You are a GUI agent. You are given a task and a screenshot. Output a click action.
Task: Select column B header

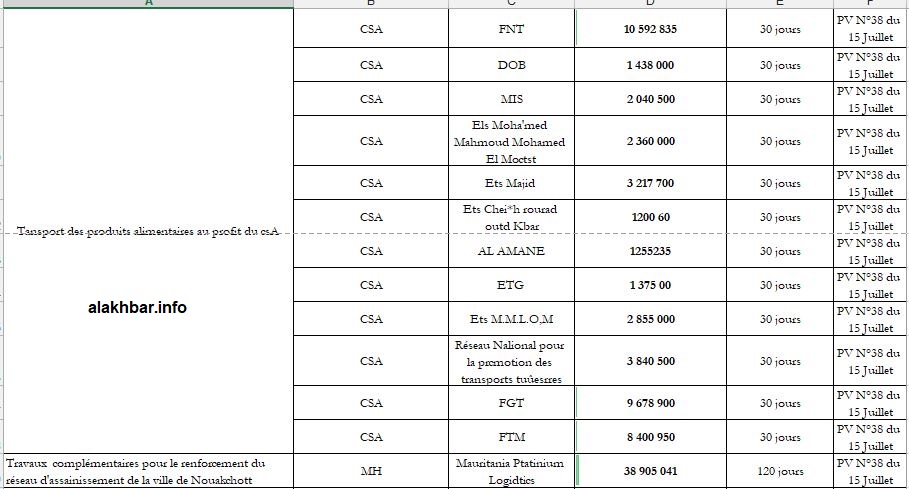coord(370,3)
